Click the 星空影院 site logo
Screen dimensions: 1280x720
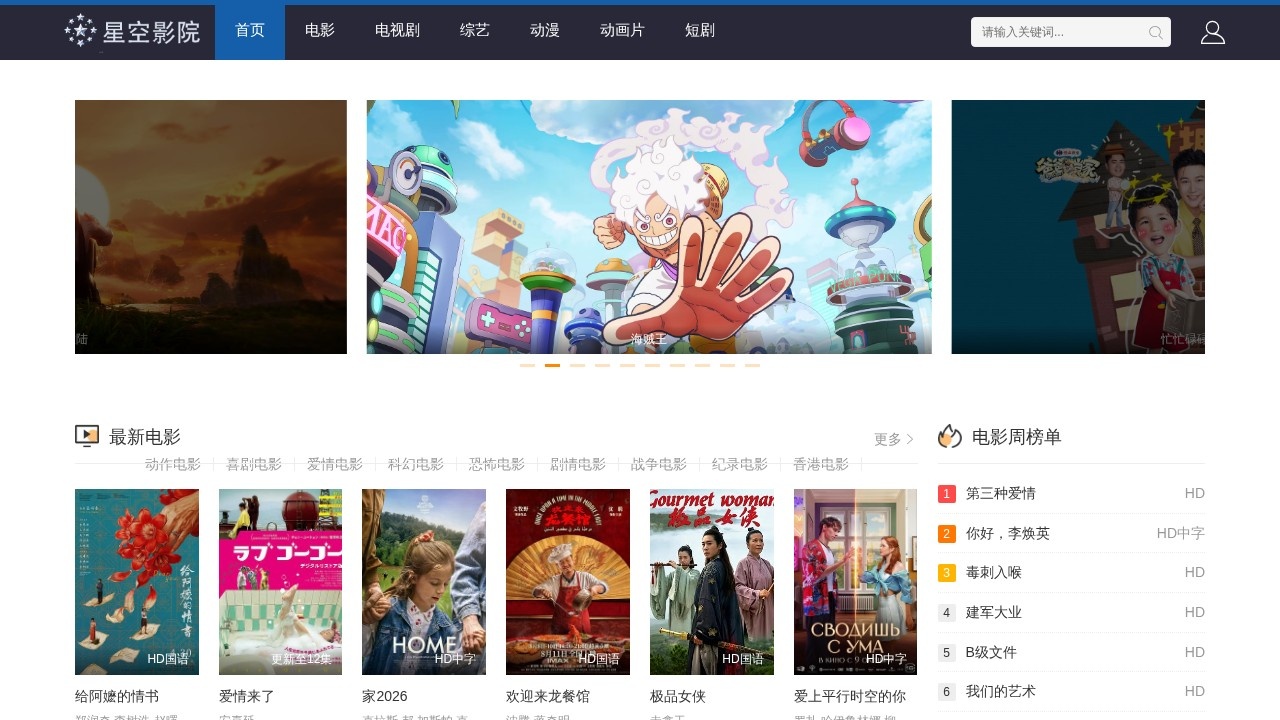click(x=132, y=32)
